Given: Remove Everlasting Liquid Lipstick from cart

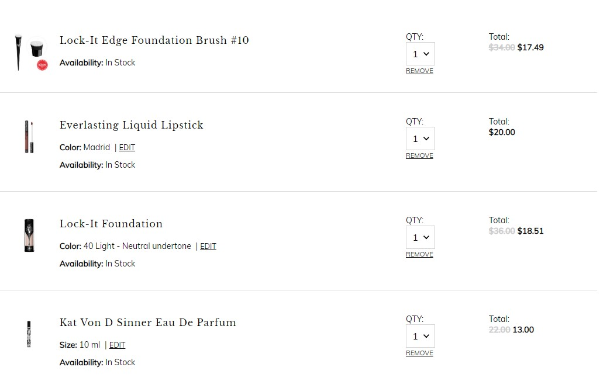Looking at the screenshot, I should coord(419,155).
